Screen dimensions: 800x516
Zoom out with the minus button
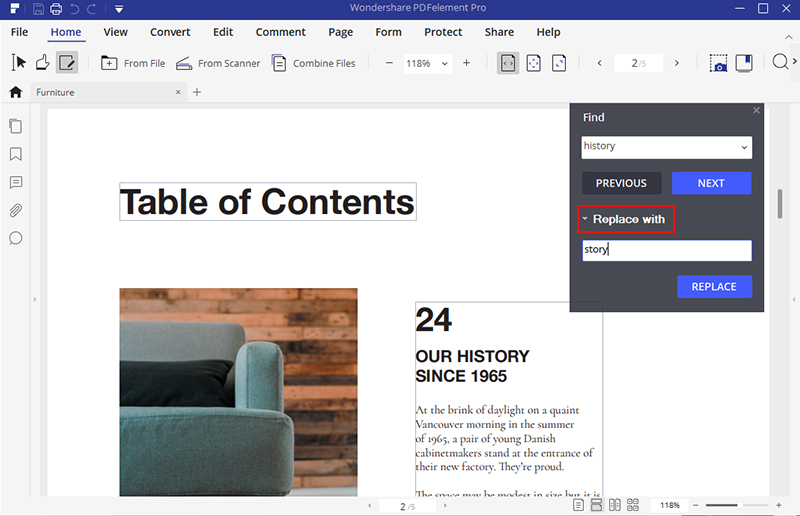coord(389,63)
